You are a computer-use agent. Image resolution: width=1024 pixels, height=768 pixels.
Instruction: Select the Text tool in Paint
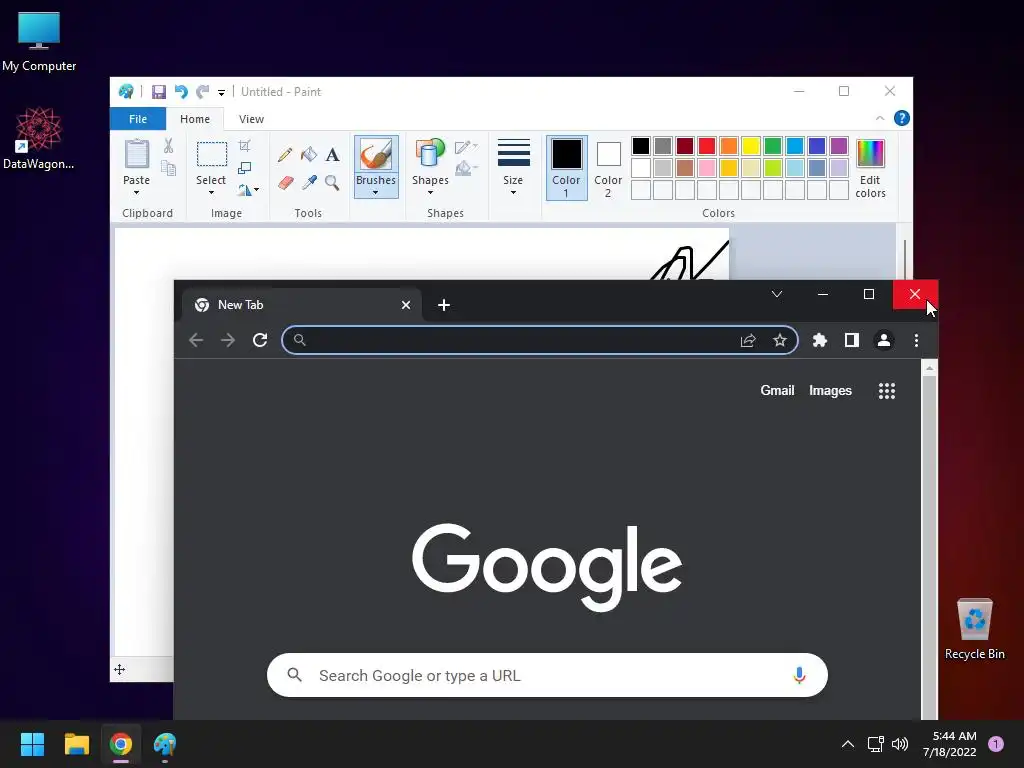332,155
